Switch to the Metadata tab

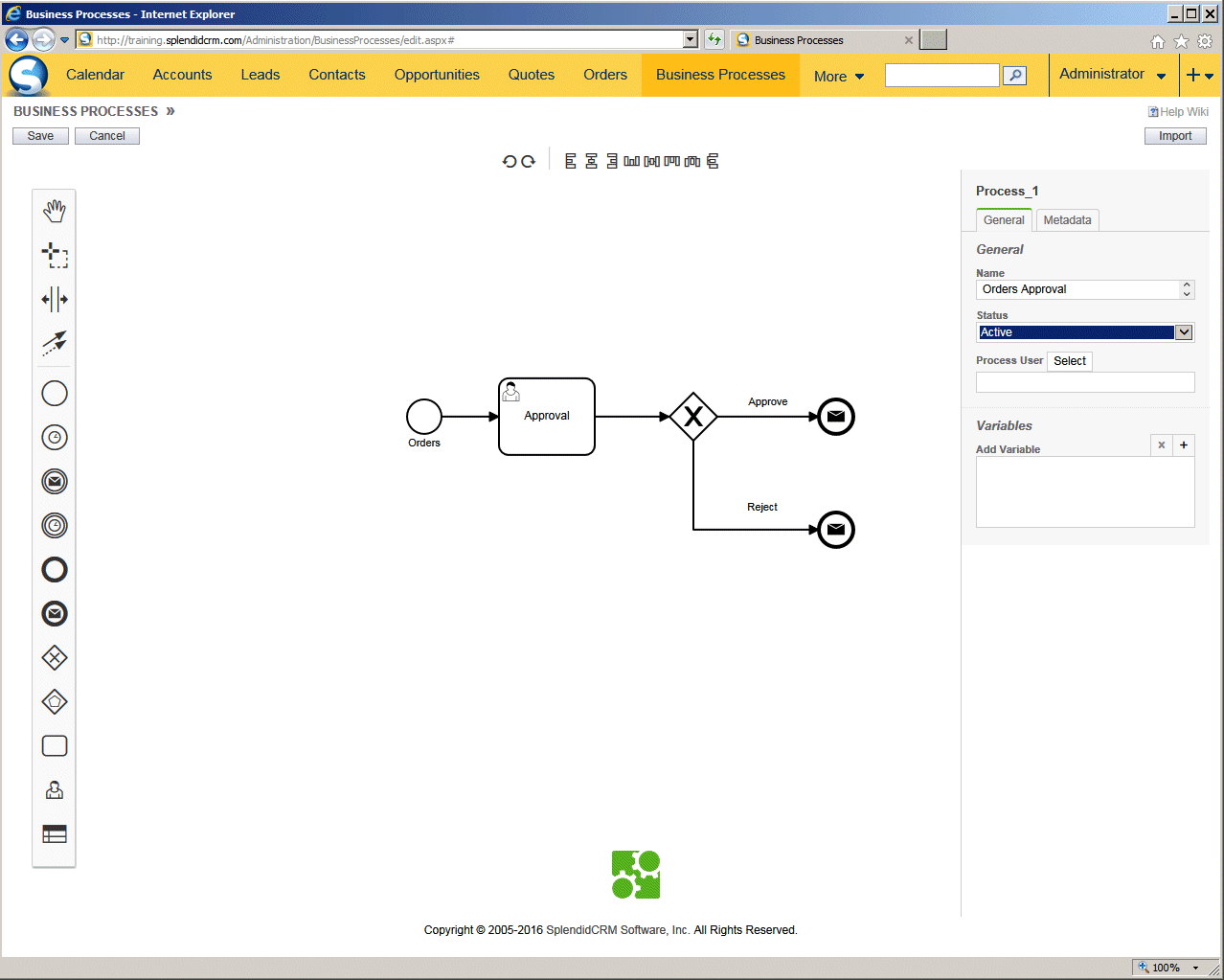pos(1067,220)
